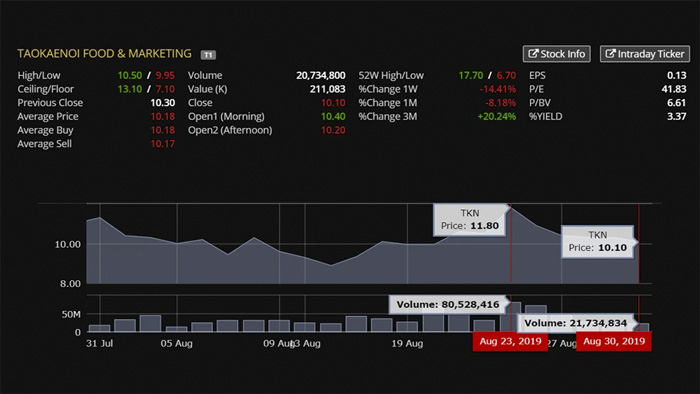Click the first volume bar at 31 Jul
This screenshot has width=700, height=394.
(99, 328)
